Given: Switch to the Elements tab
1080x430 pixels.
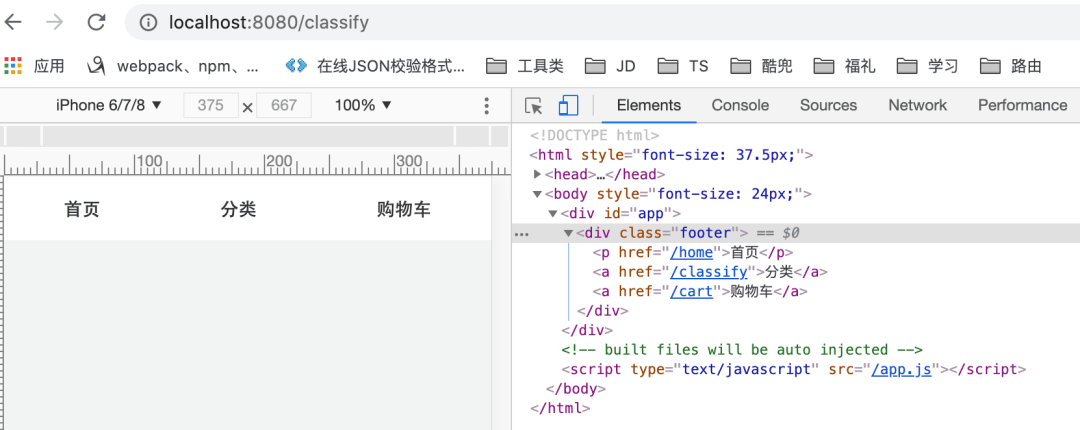Looking at the screenshot, I should (649, 105).
